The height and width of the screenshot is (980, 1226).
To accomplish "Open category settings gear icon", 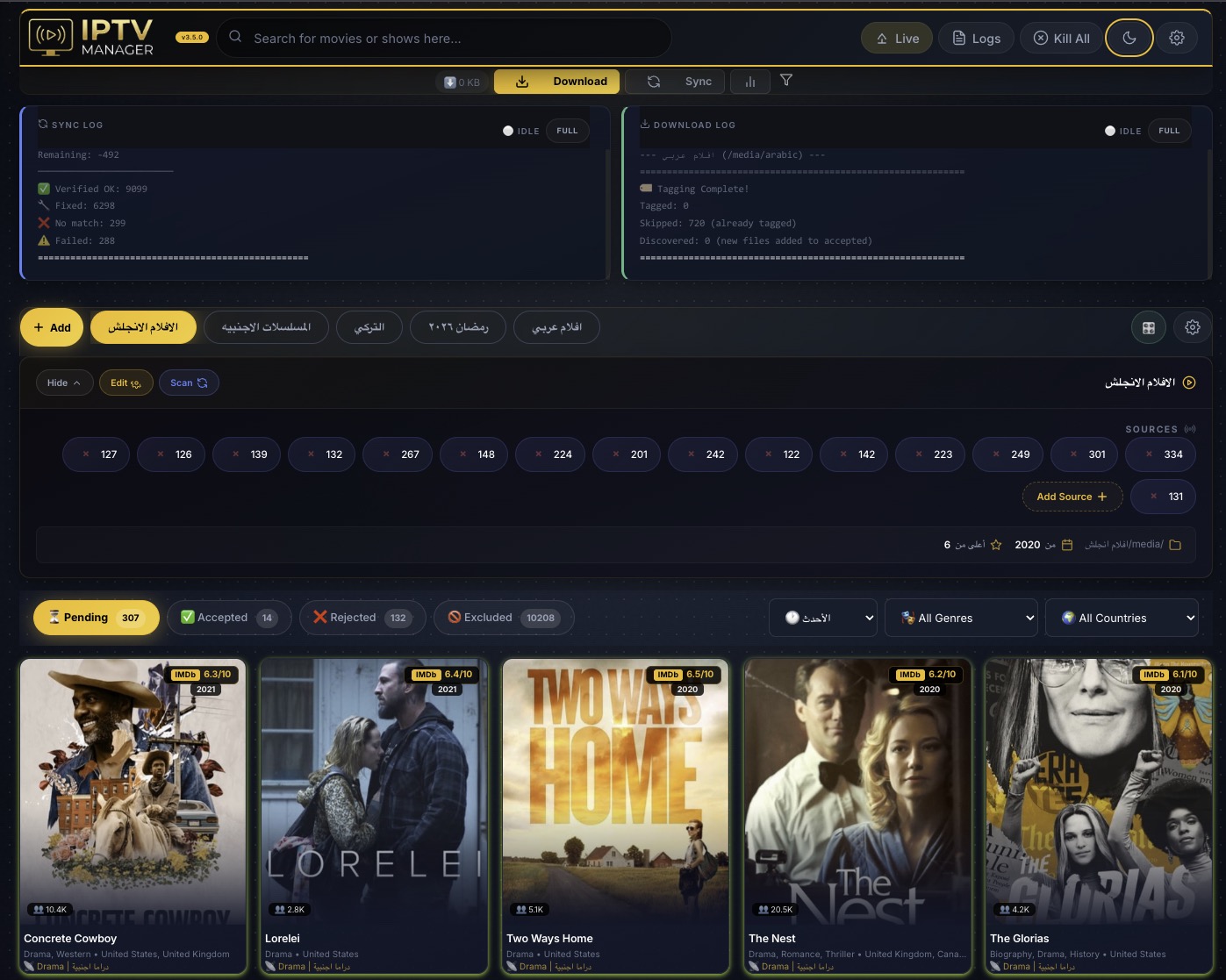I will pyautogui.click(x=1193, y=327).
